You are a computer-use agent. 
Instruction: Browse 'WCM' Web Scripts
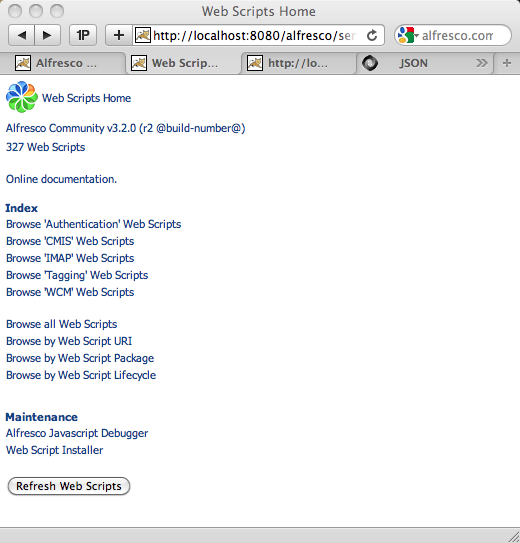click(70, 292)
